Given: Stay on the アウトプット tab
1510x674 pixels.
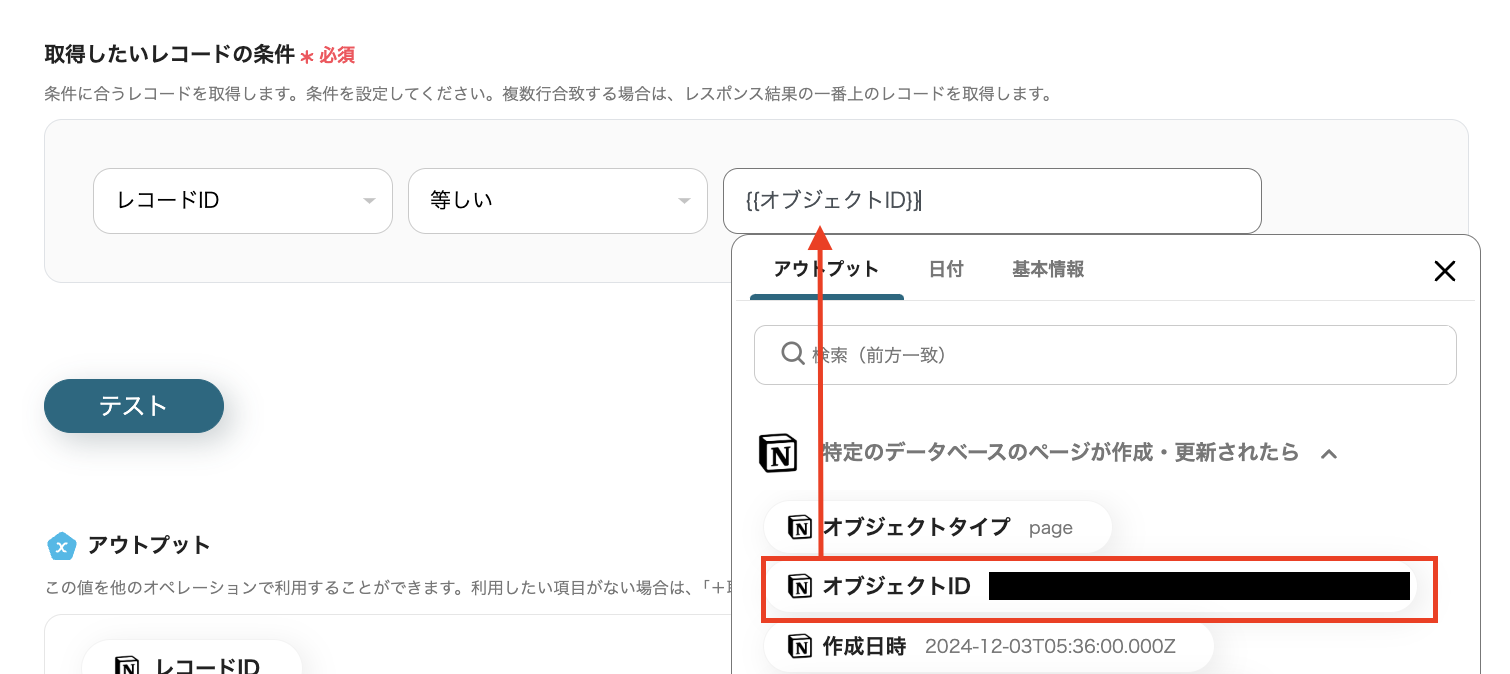Looking at the screenshot, I should coord(824,269).
